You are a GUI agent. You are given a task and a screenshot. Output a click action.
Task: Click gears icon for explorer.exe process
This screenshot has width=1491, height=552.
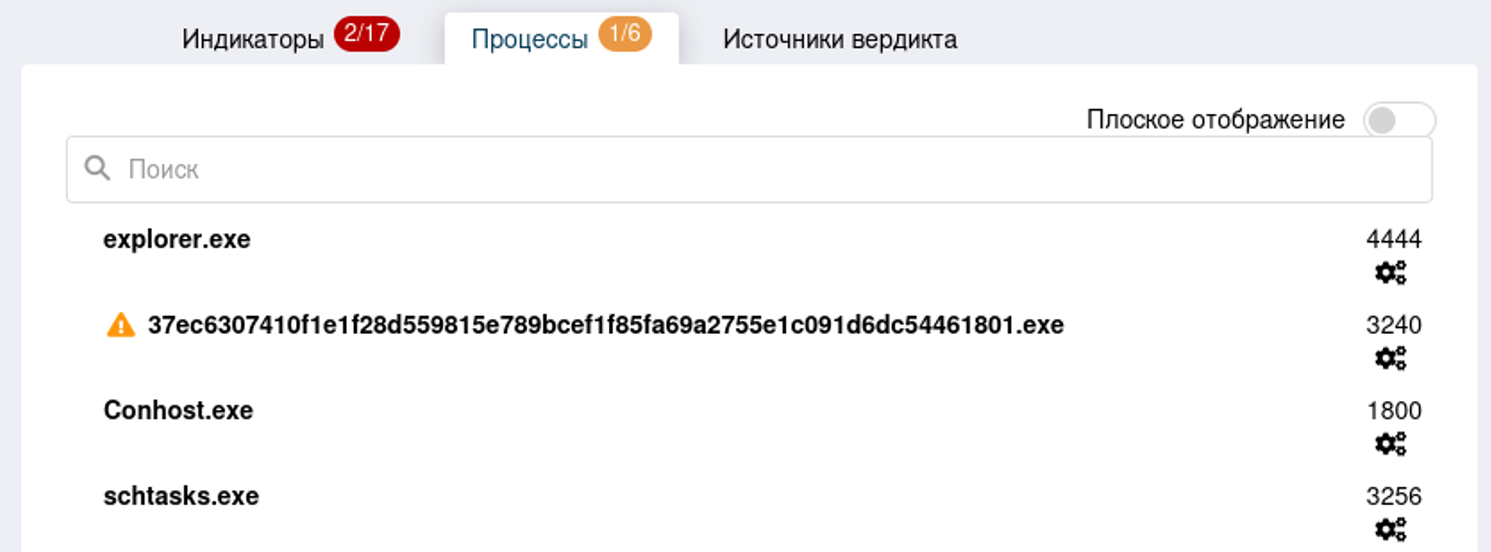click(1391, 272)
